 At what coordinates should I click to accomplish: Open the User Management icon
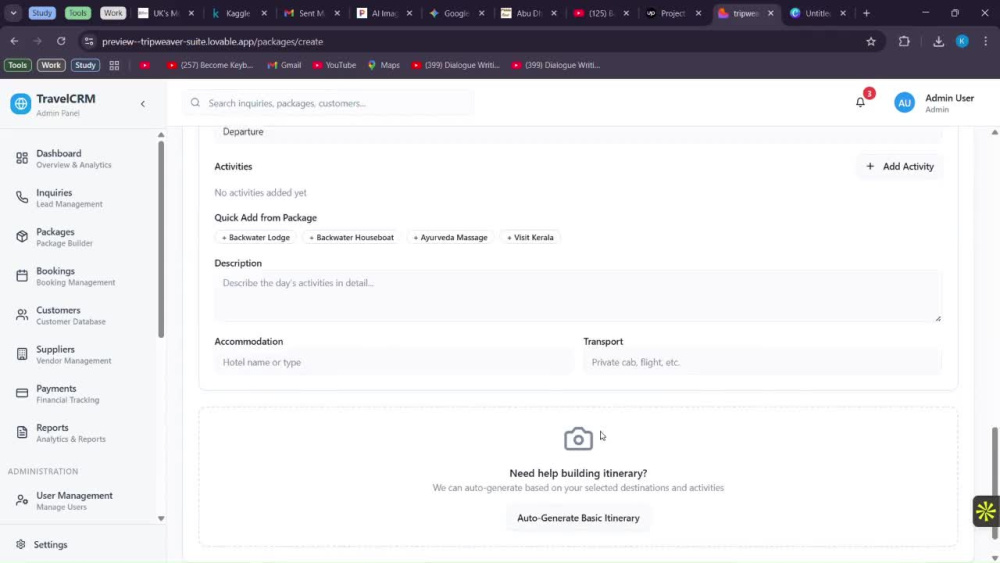click(22, 501)
